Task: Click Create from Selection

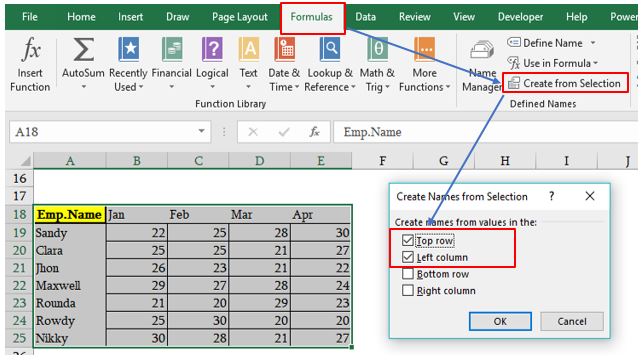Action: (x=565, y=83)
